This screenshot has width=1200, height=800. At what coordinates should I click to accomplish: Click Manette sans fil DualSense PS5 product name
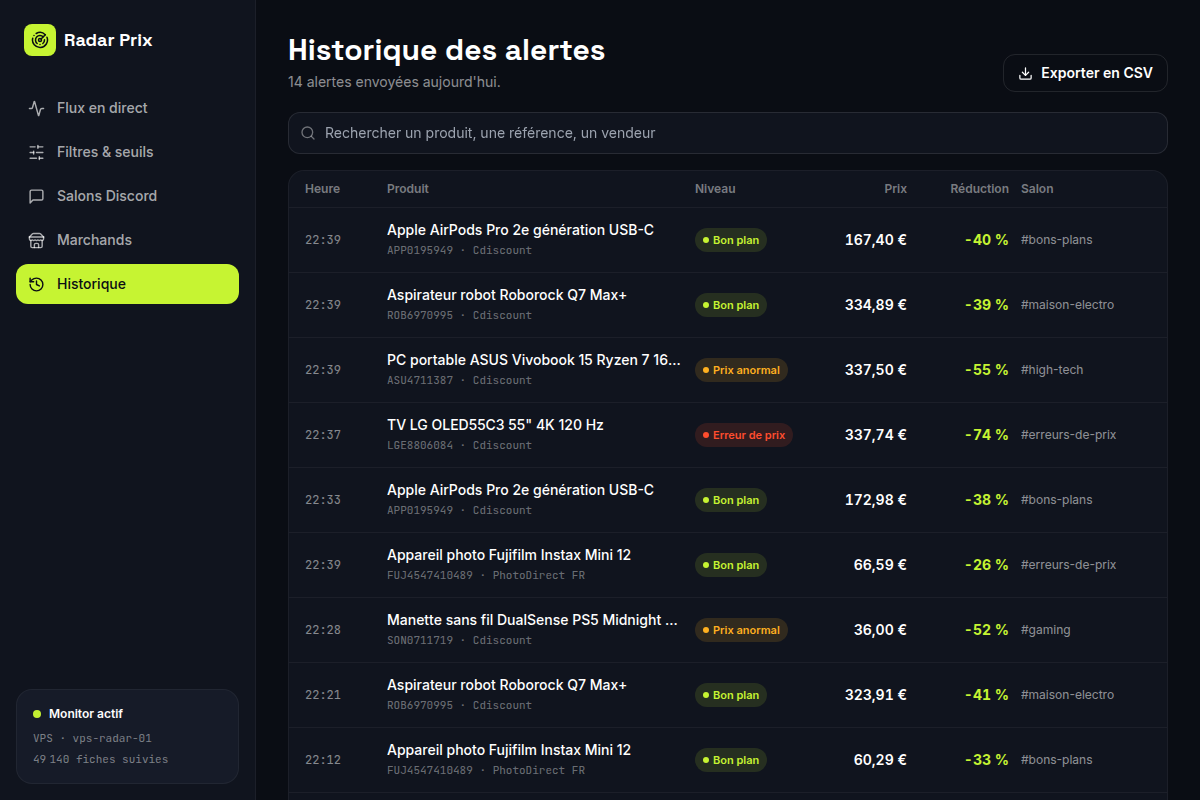coord(533,620)
